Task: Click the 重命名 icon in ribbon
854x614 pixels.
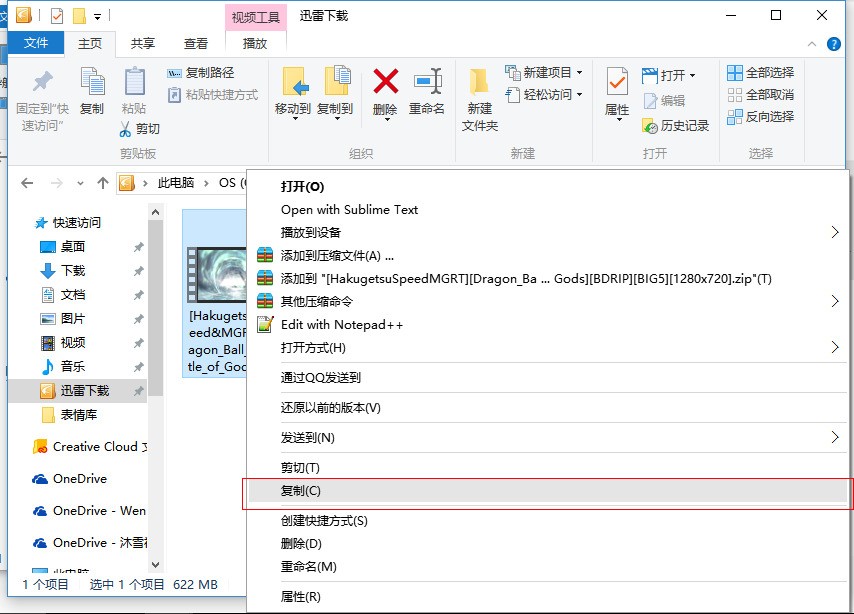Action: (428, 81)
